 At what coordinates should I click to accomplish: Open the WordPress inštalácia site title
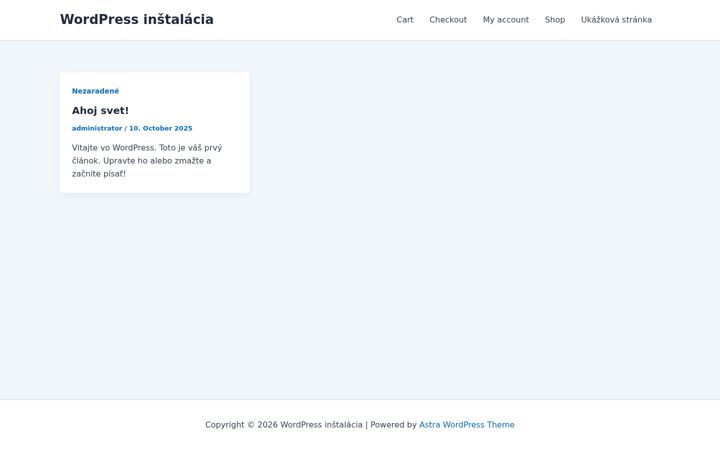click(136, 19)
